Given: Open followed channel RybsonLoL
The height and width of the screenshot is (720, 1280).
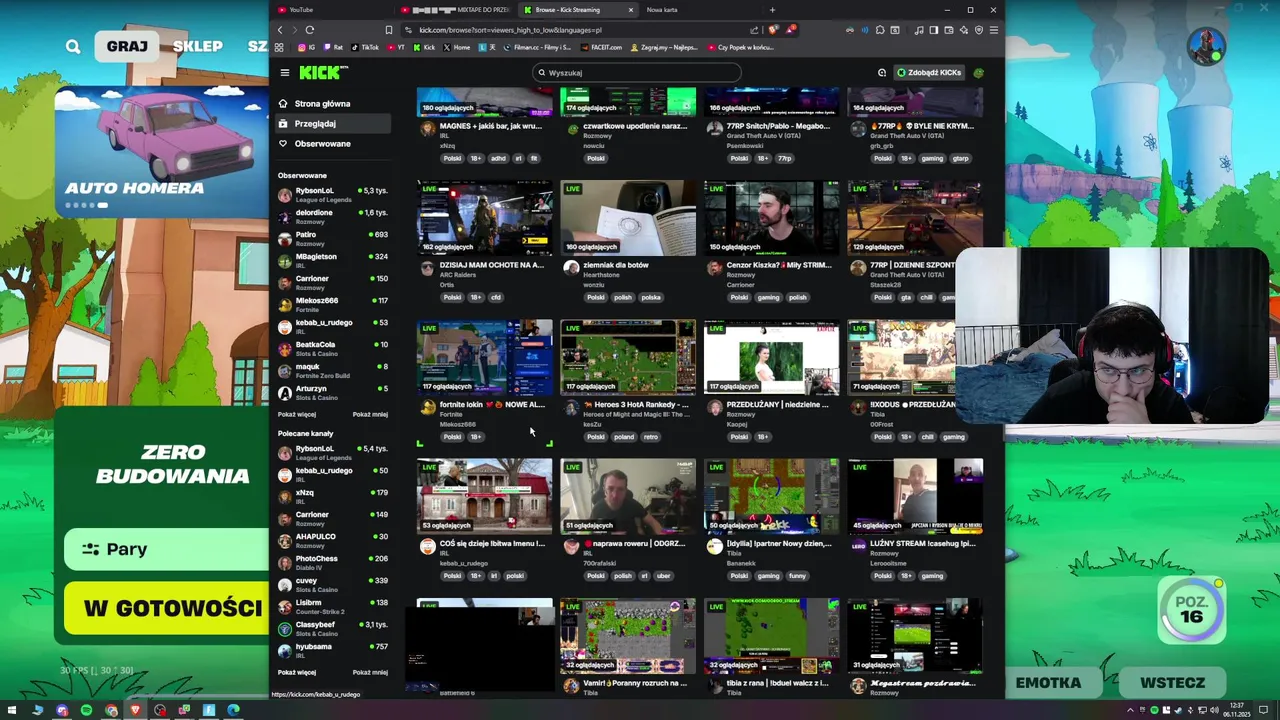Looking at the screenshot, I should (x=333, y=194).
